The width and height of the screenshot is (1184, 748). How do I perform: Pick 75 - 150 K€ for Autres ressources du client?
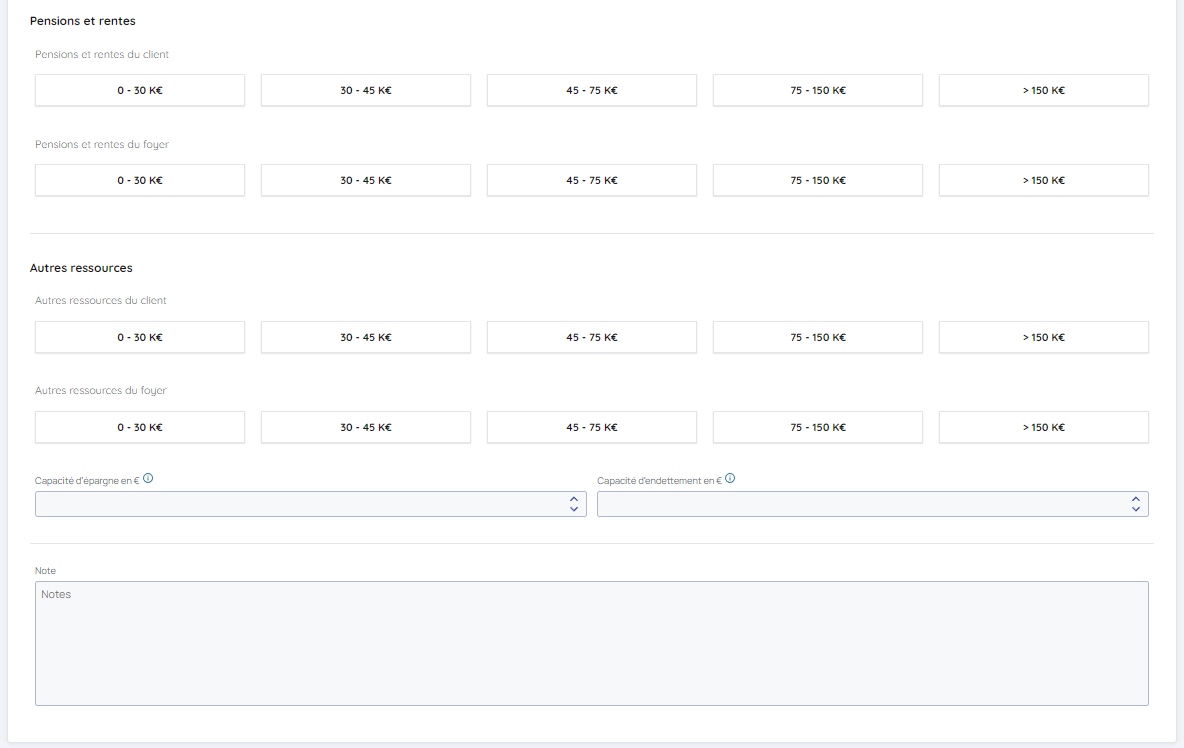(817, 337)
